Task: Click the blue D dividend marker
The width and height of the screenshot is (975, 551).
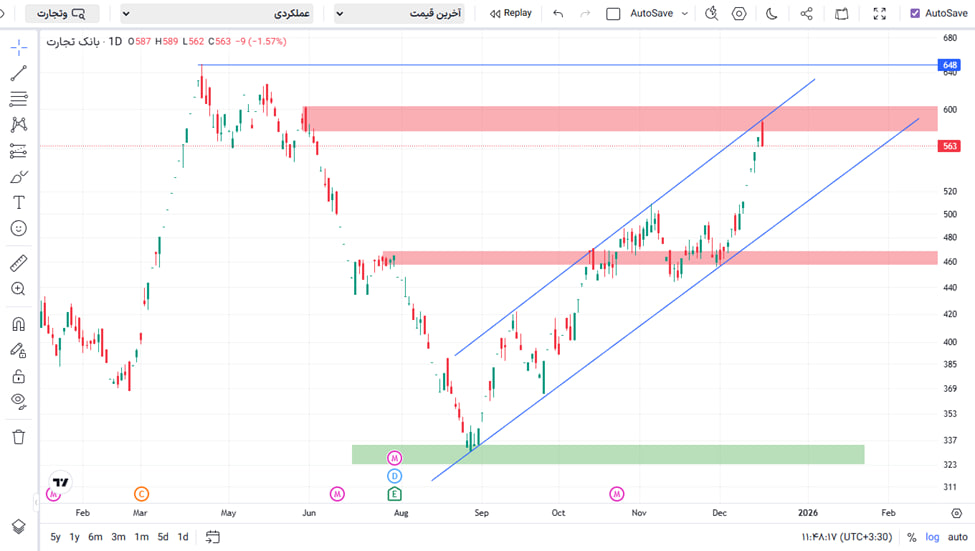Action: [x=394, y=476]
